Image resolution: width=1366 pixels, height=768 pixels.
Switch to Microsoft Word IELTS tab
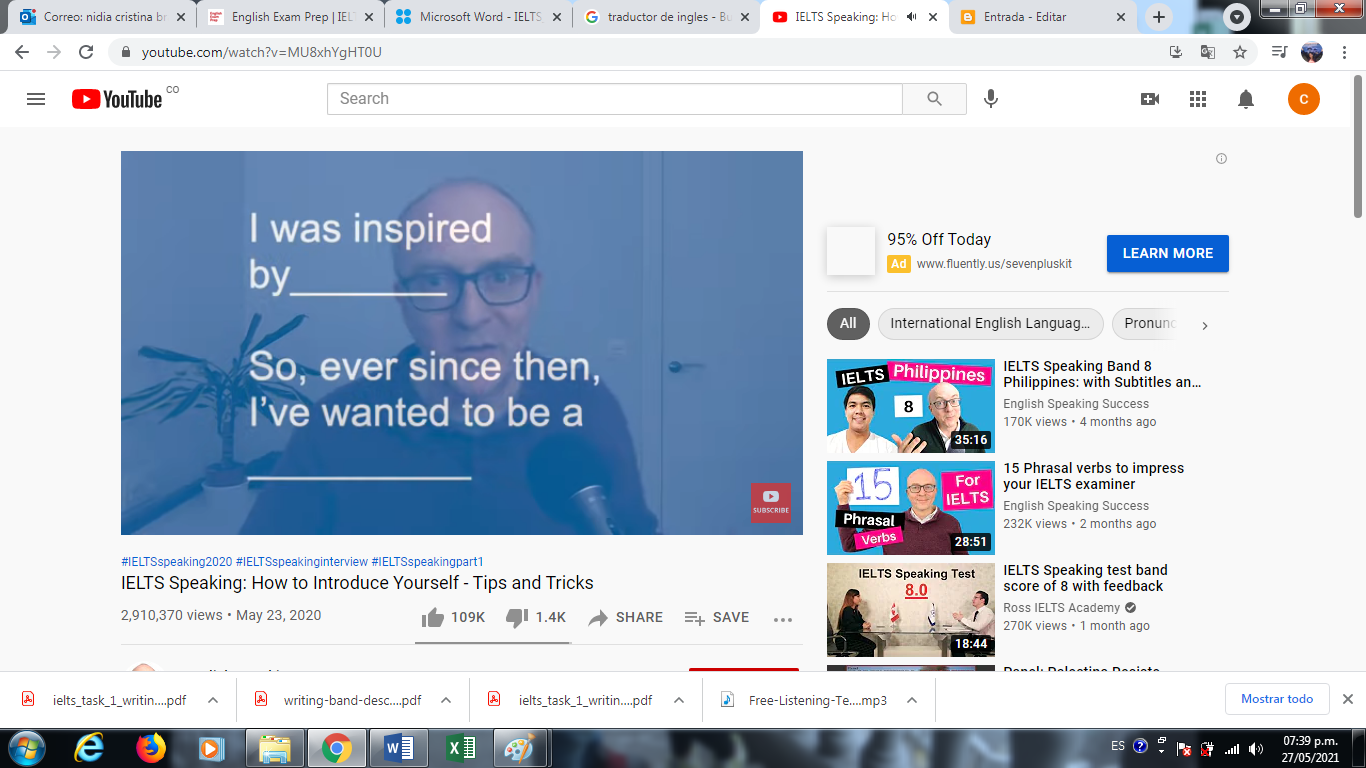pyautogui.click(x=478, y=17)
